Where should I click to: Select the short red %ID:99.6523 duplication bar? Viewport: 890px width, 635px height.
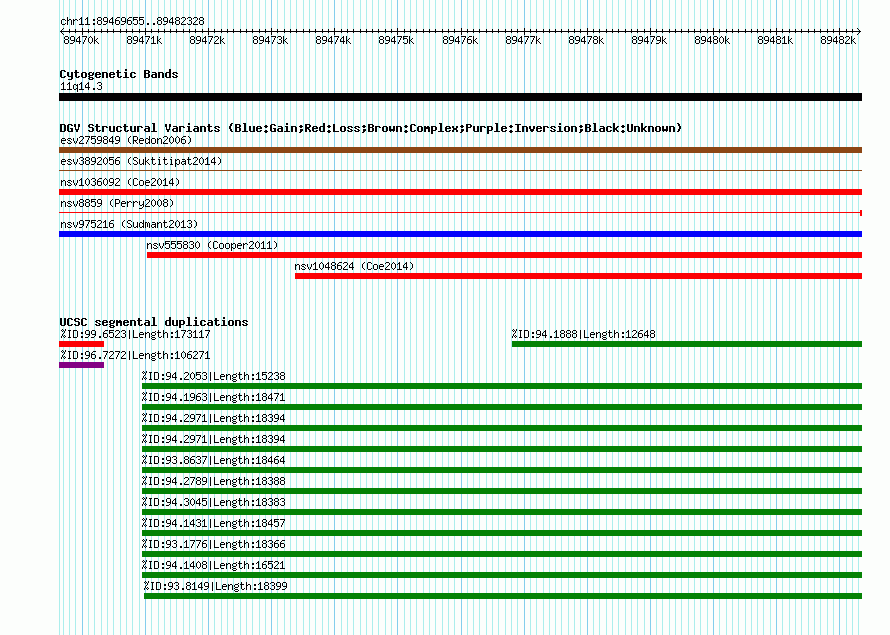82,344
